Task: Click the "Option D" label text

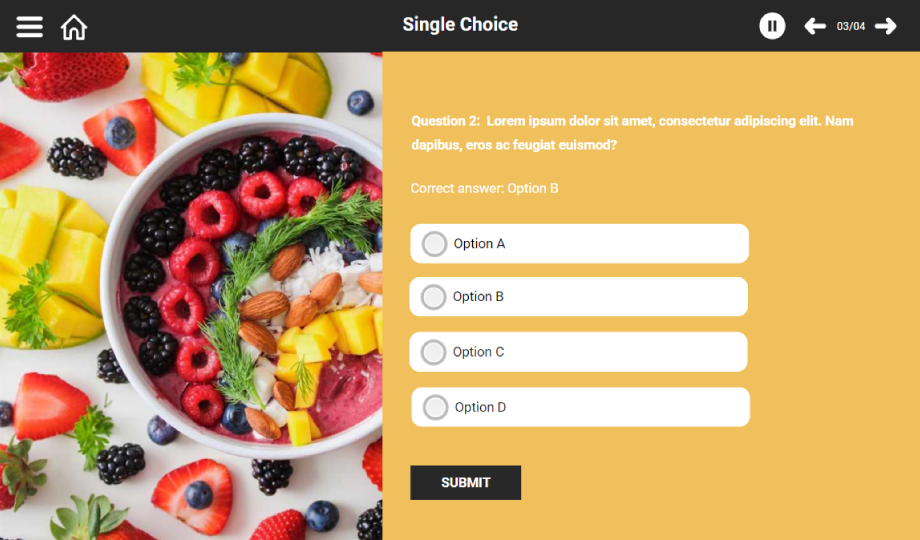Action: coord(480,407)
